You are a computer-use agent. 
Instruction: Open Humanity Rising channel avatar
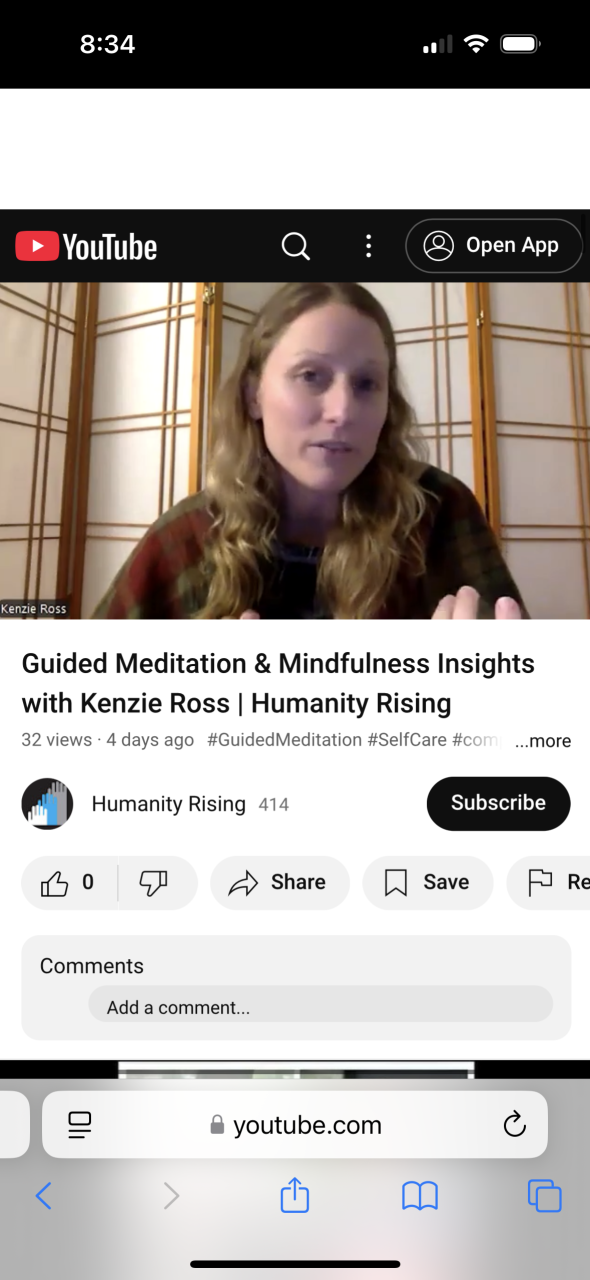(x=47, y=803)
